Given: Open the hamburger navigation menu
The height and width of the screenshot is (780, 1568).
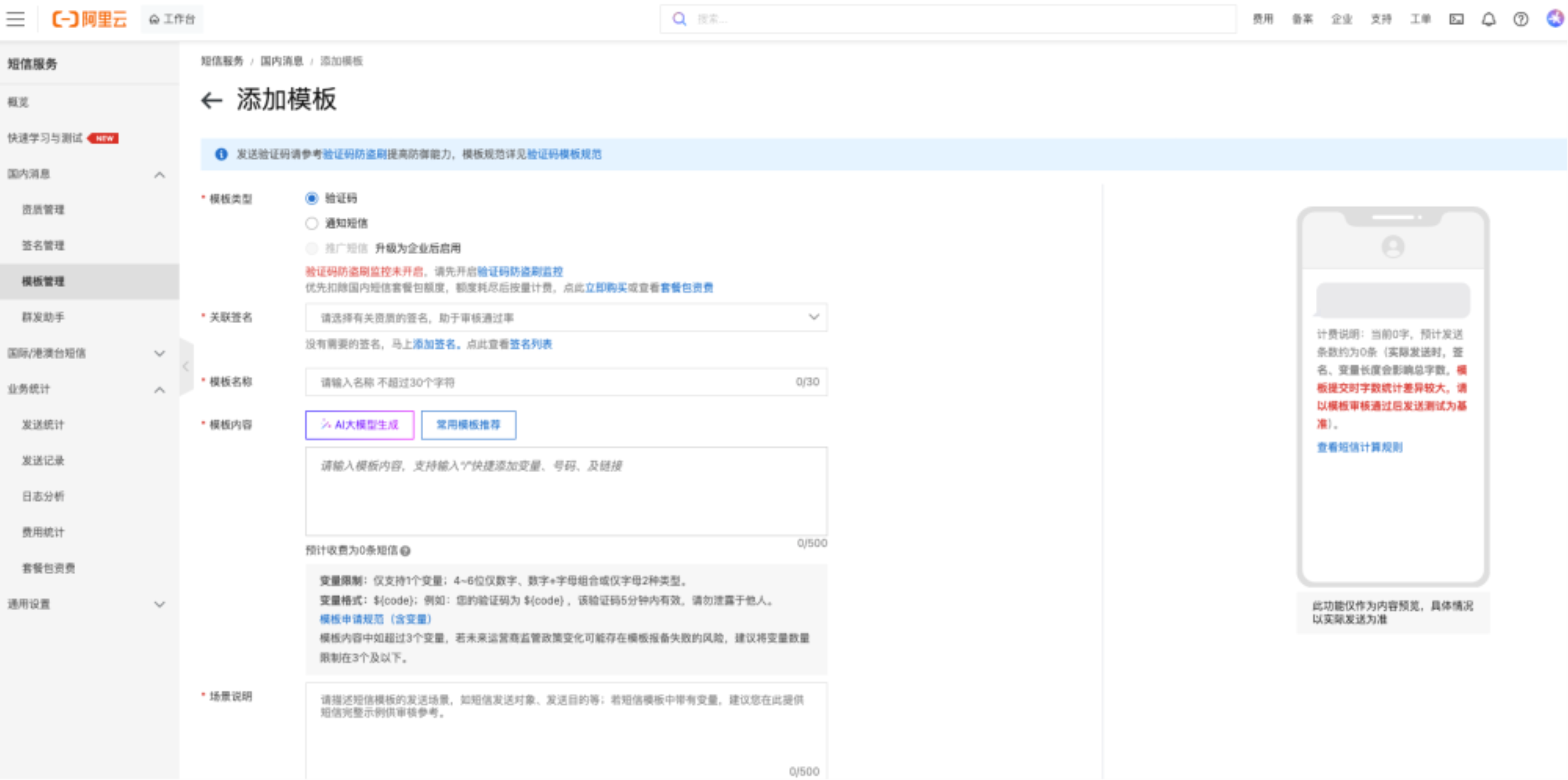Looking at the screenshot, I should (x=15, y=20).
